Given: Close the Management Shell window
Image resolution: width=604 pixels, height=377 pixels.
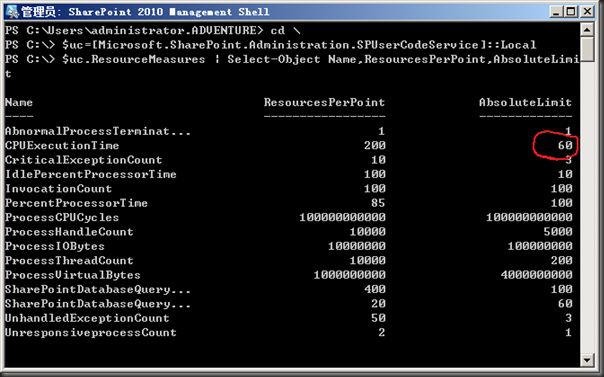Looking at the screenshot, I should point(587,12).
